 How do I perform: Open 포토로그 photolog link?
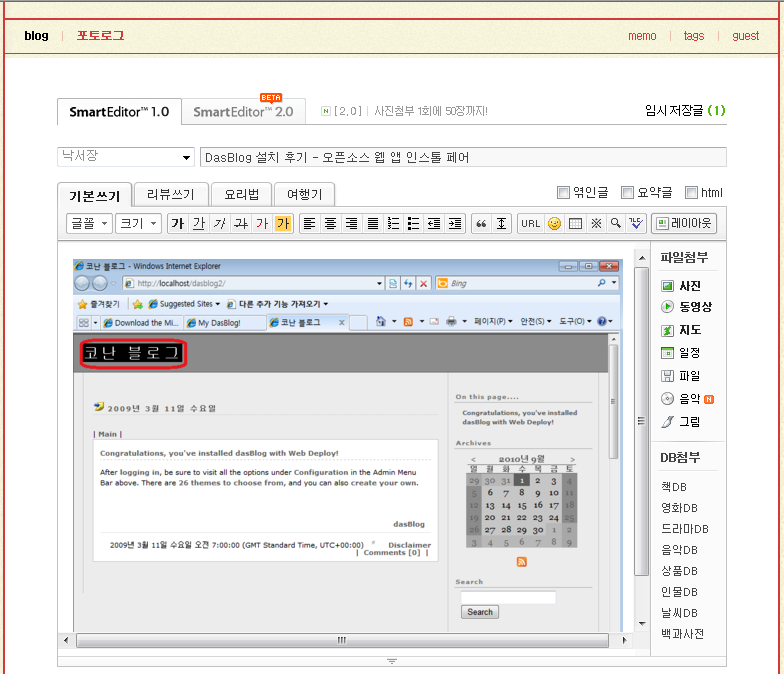pyautogui.click(x=100, y=36)
